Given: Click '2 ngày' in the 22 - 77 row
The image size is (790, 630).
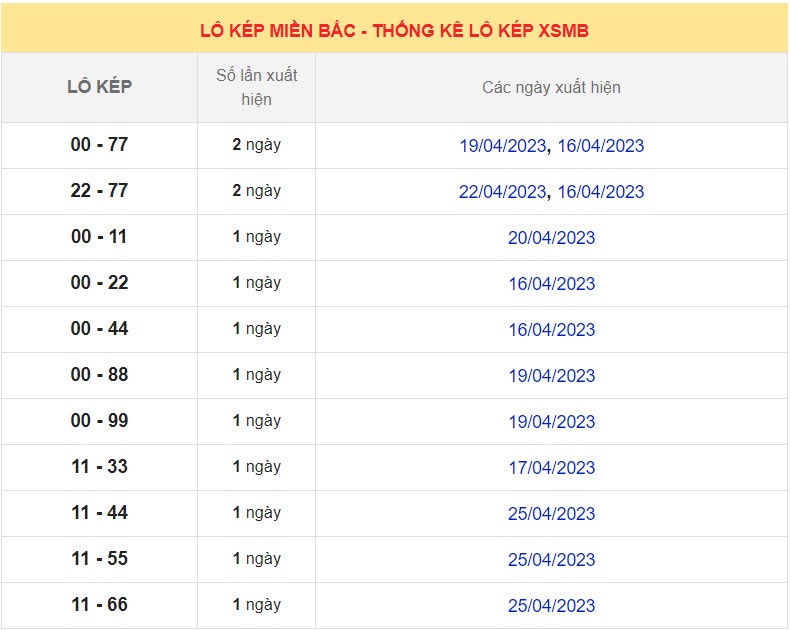Looking at the screenshot, I should pos(256,191).
